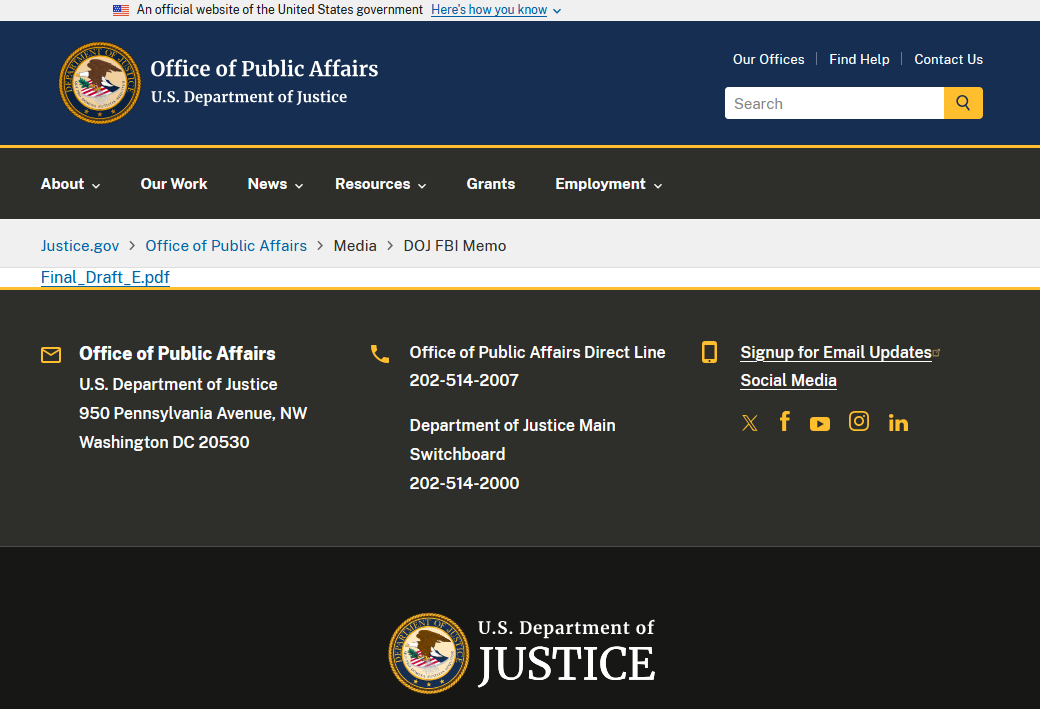Click "Office of Public Affairs Direct Line" text
Image resolution: width=1040 pixels, height=709 pixels.
point(537,352)
